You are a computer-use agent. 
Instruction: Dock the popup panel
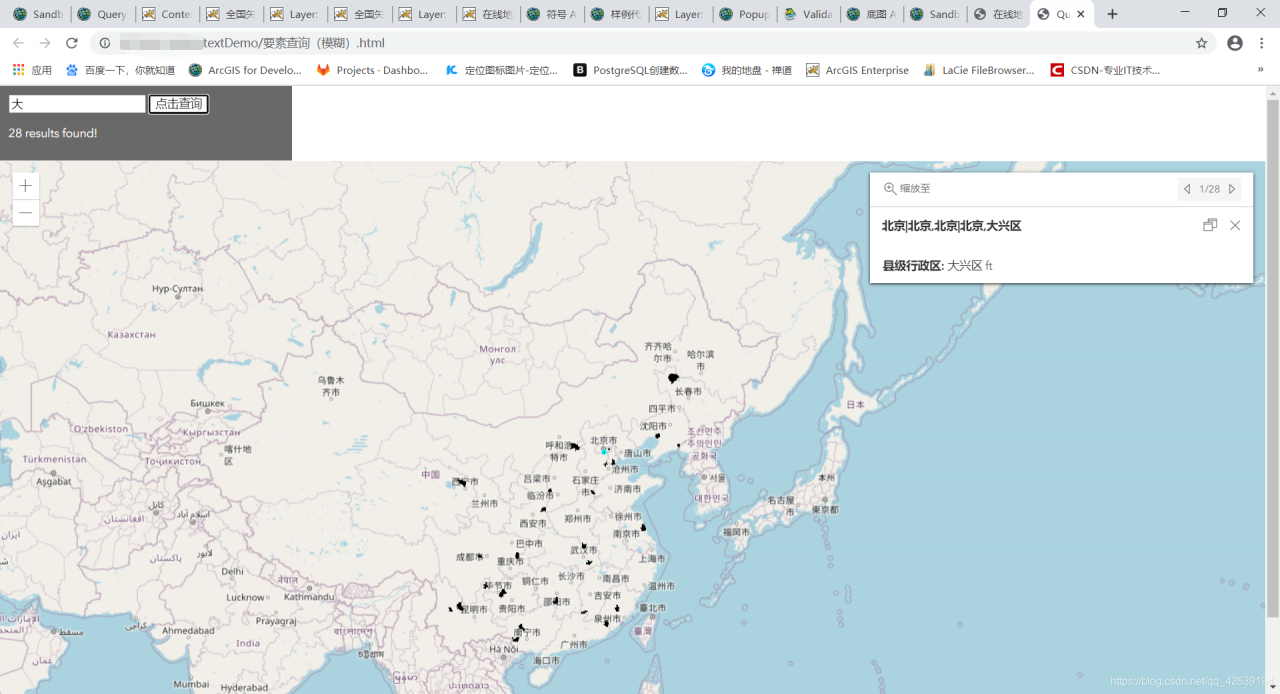1210,225
